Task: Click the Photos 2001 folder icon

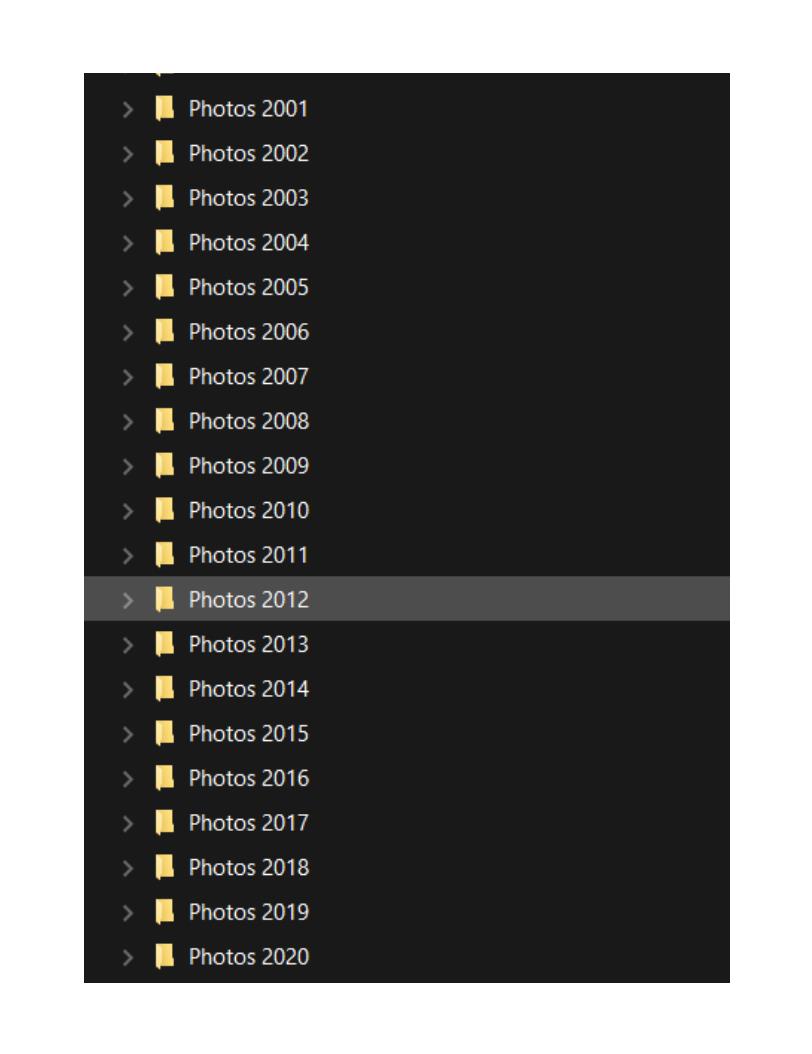Action: tap(165, 108)
